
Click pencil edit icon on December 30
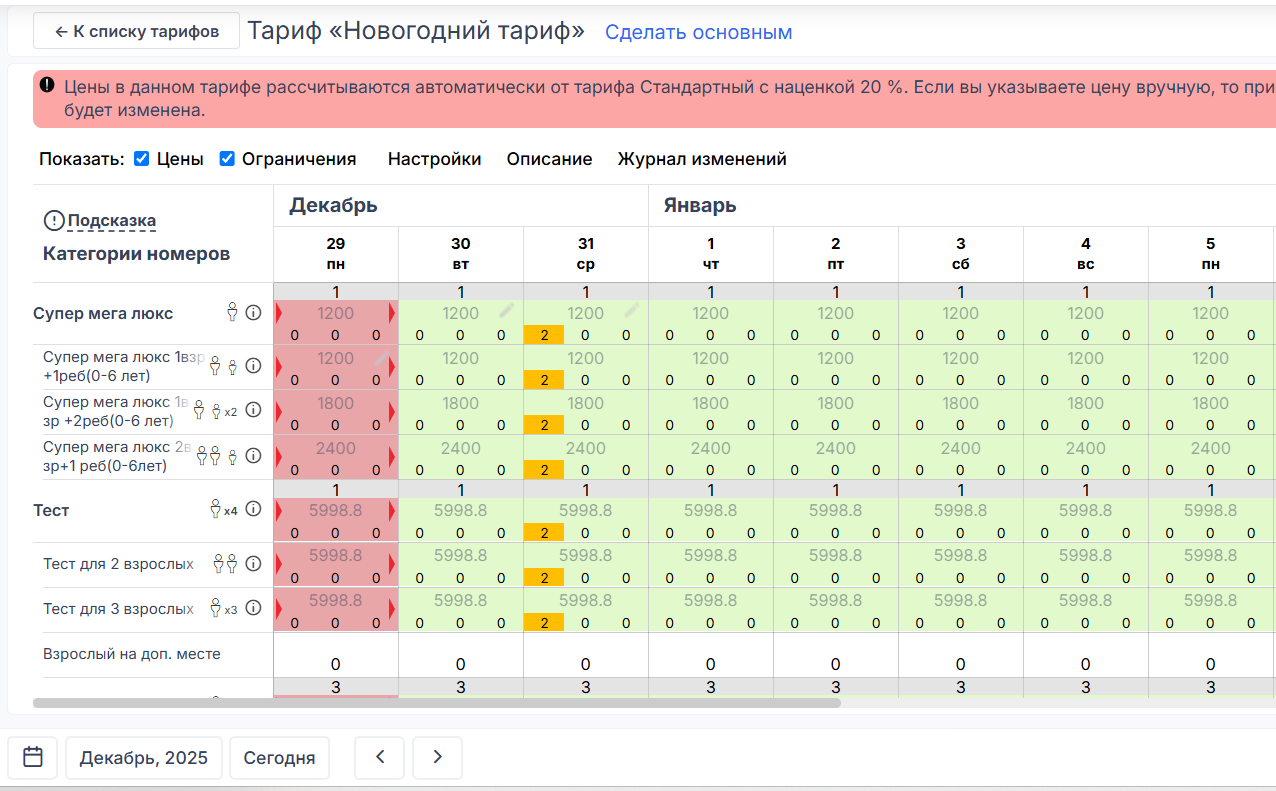pos(507,311)
